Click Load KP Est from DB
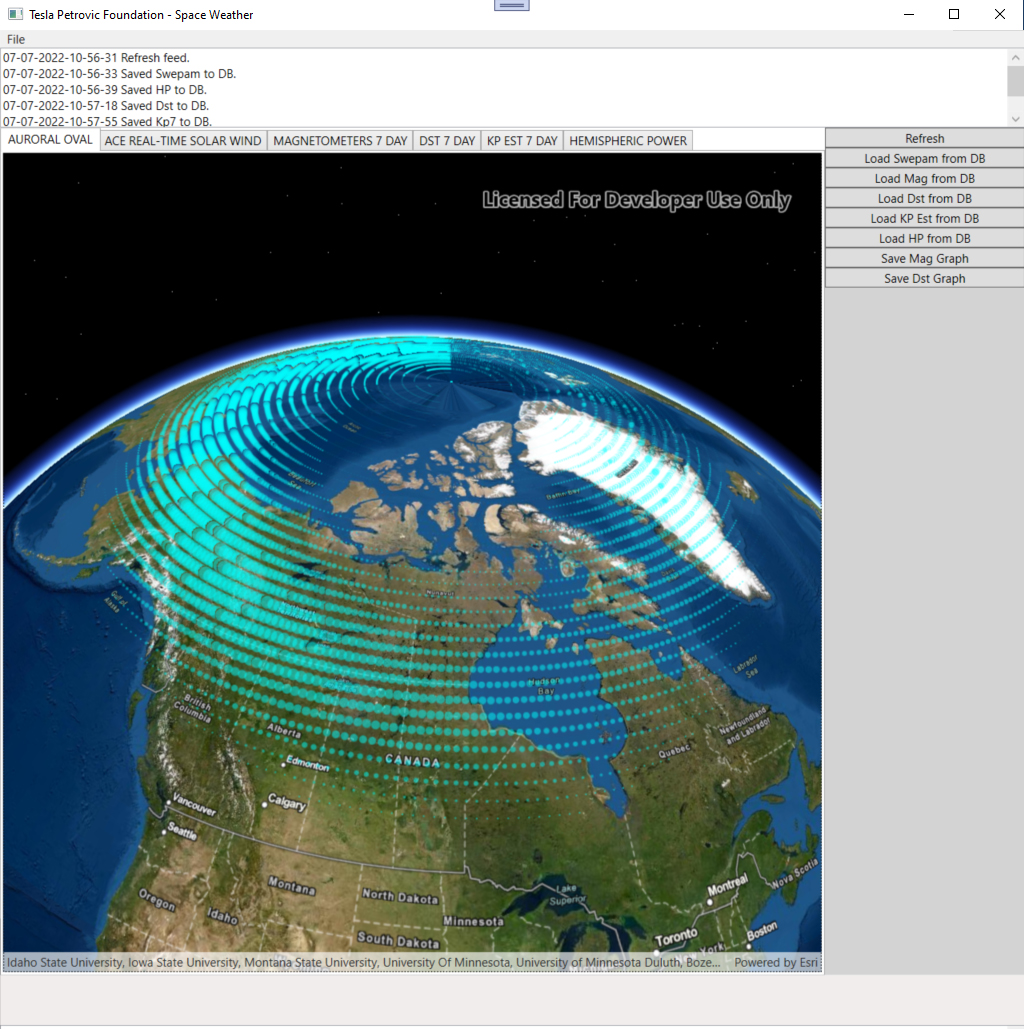Image resolution: width=1024 pixels, height=1029 pixels. click(x=924, y=219)
